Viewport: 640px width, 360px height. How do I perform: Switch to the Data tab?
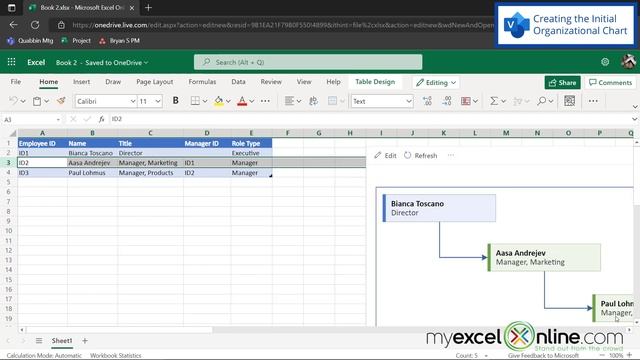click(238, 82)
